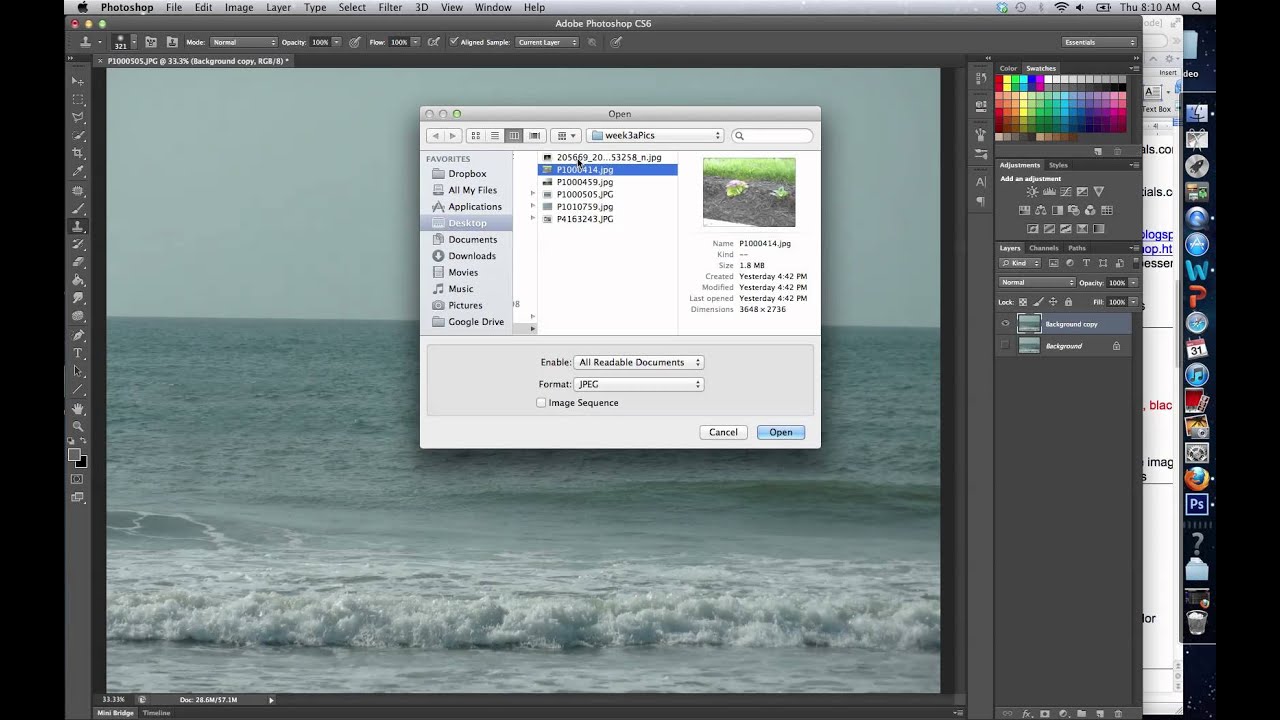Toggle lock all for layer
The width and height of the screenshot is (1280, 720).
point(1068,302)
